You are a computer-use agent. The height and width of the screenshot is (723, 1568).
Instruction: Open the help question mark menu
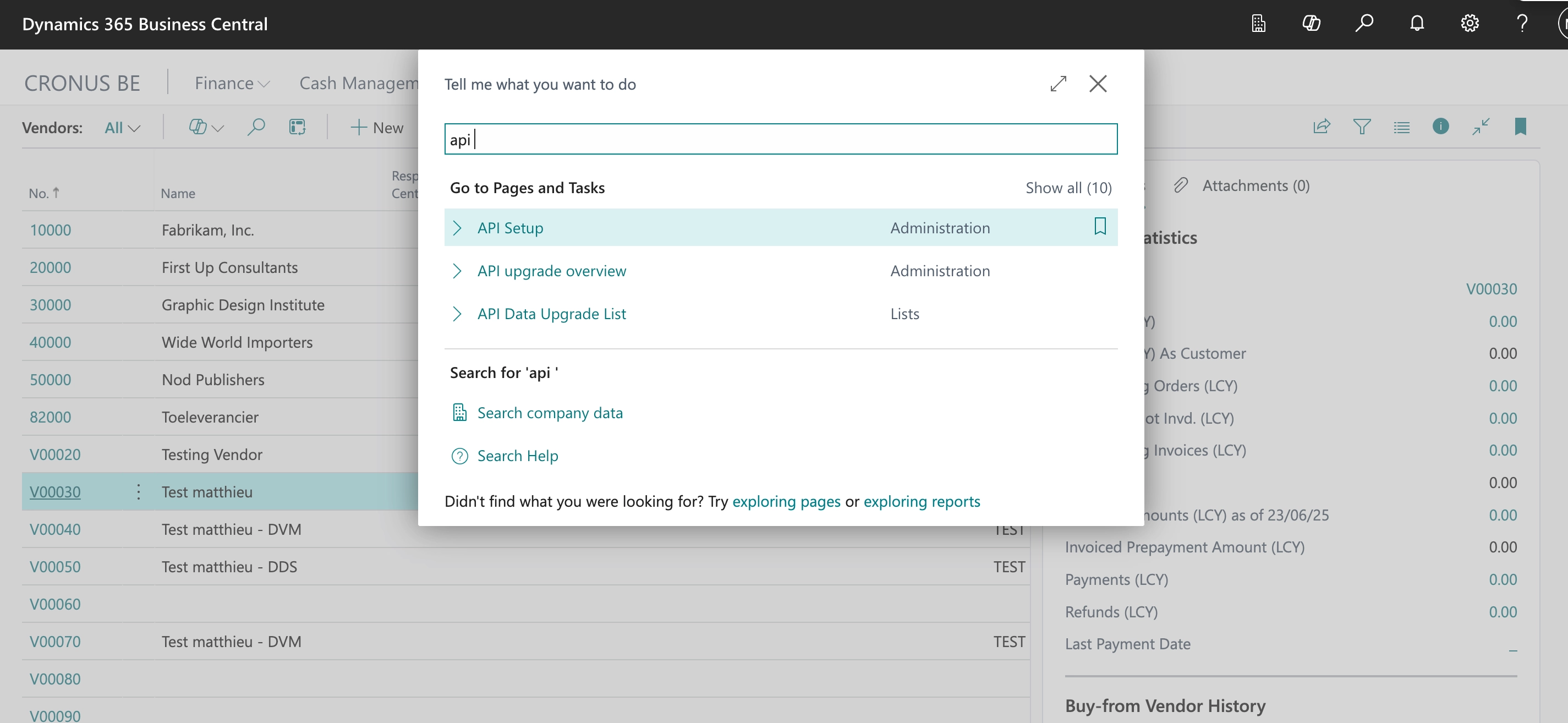pos(1522,24)
